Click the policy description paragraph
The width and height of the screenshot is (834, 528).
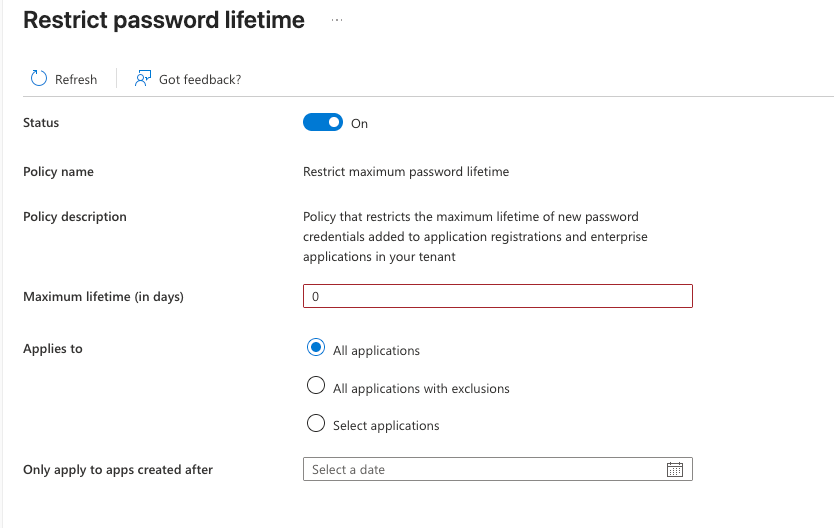[475, 237]
